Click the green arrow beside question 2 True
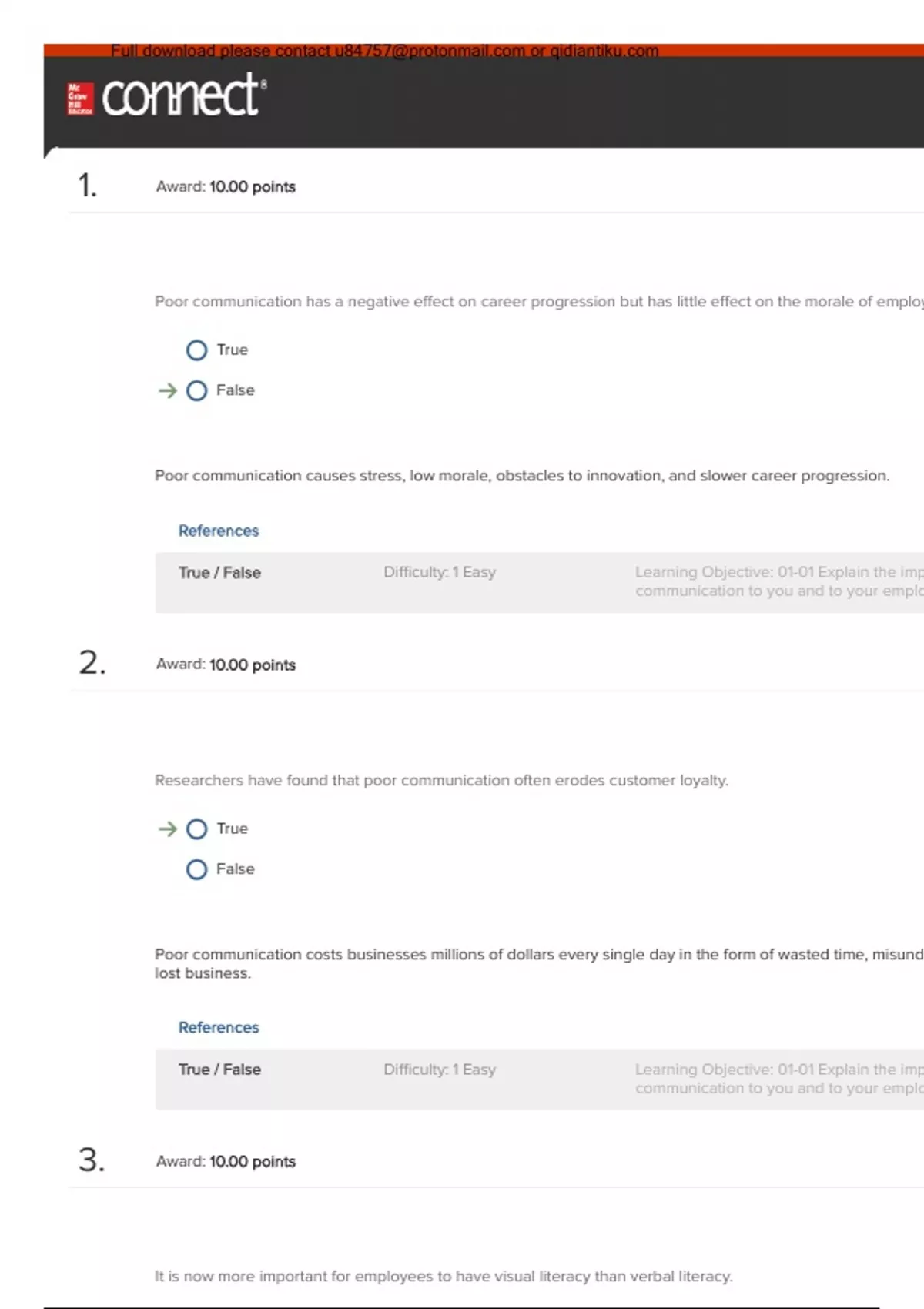 [x=167, y=829]
